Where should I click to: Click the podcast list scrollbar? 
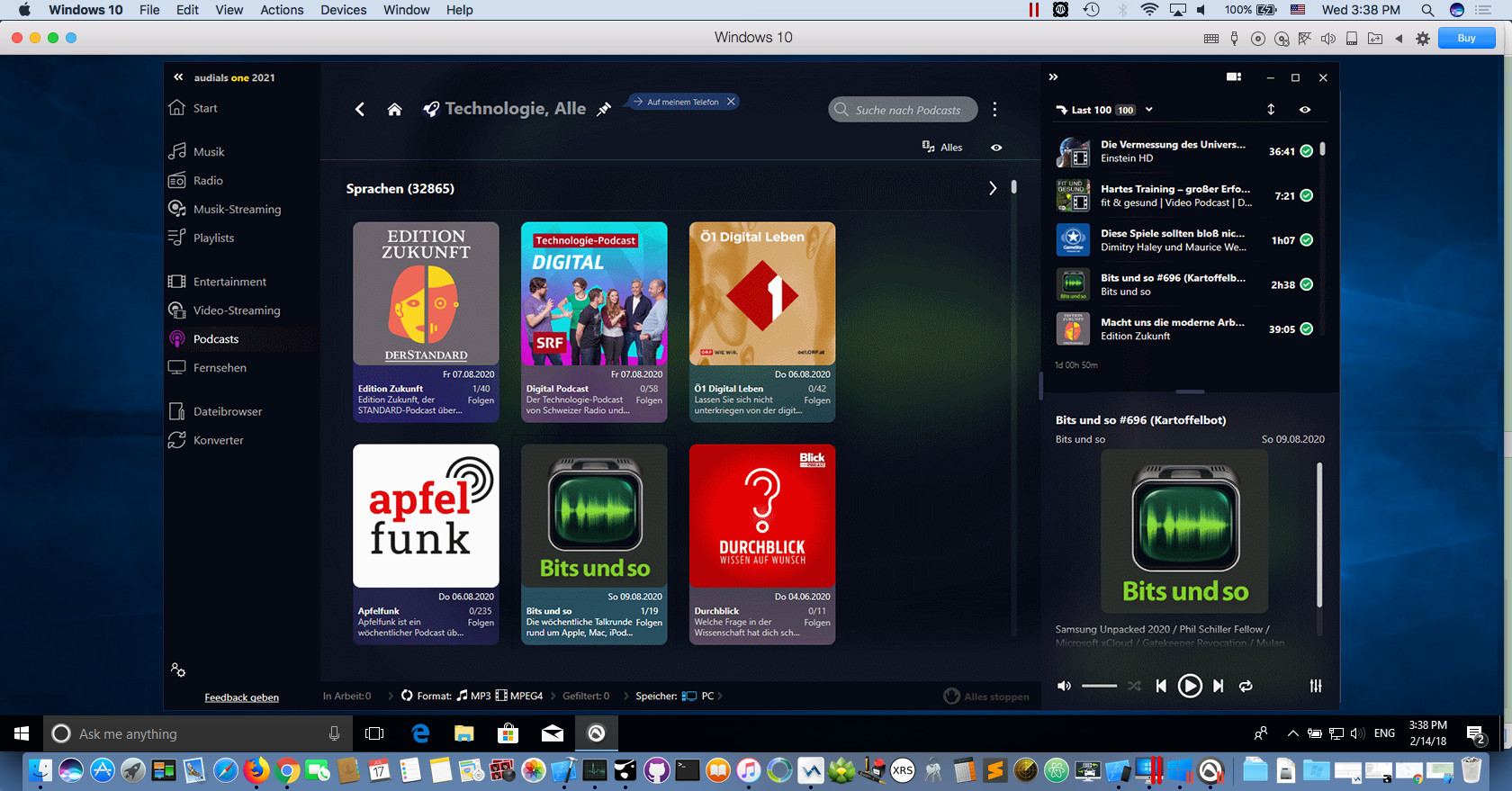(1013, 187)
